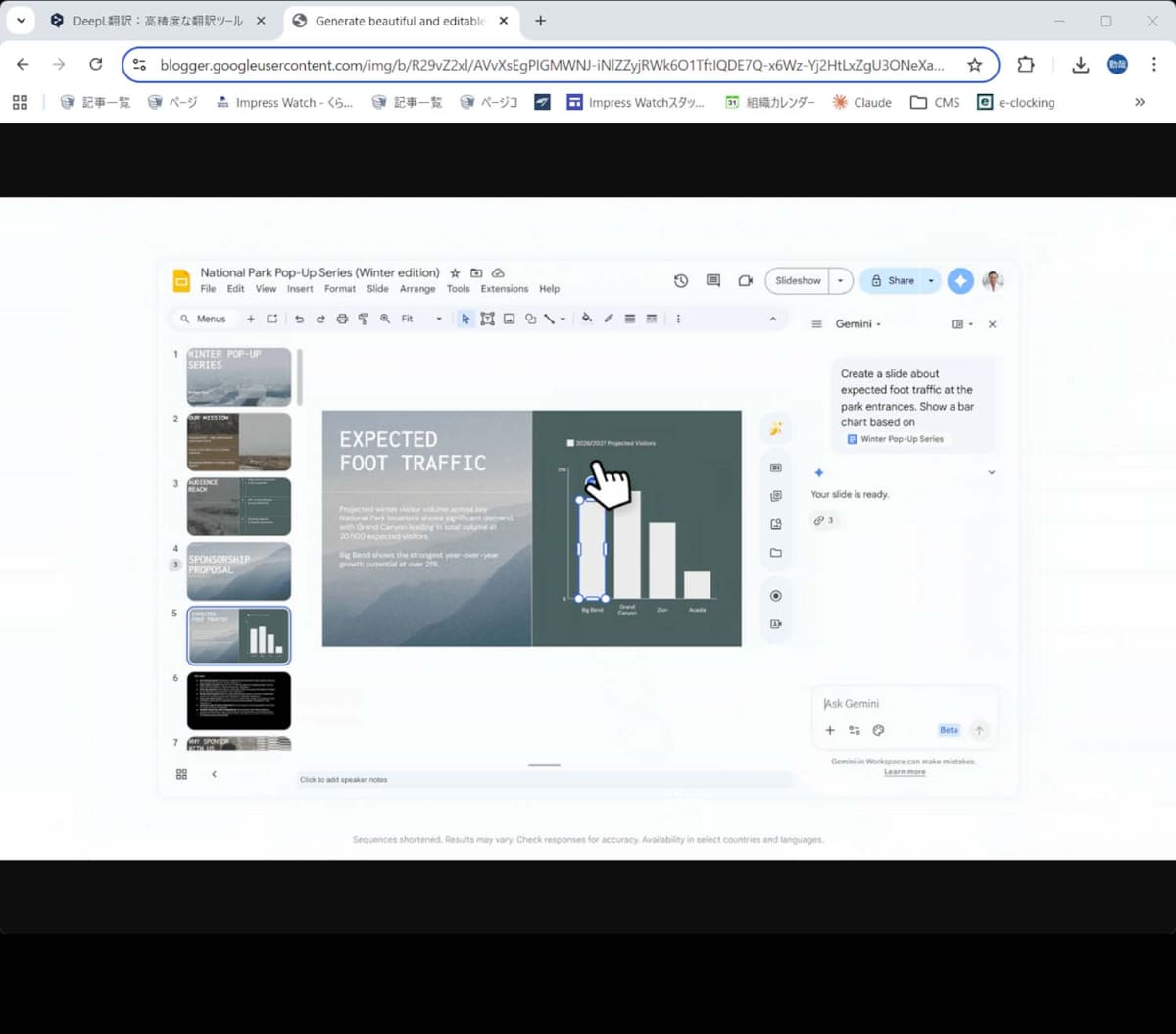
Task: Click the new slide plus button
Action: [x=251, y=319]
